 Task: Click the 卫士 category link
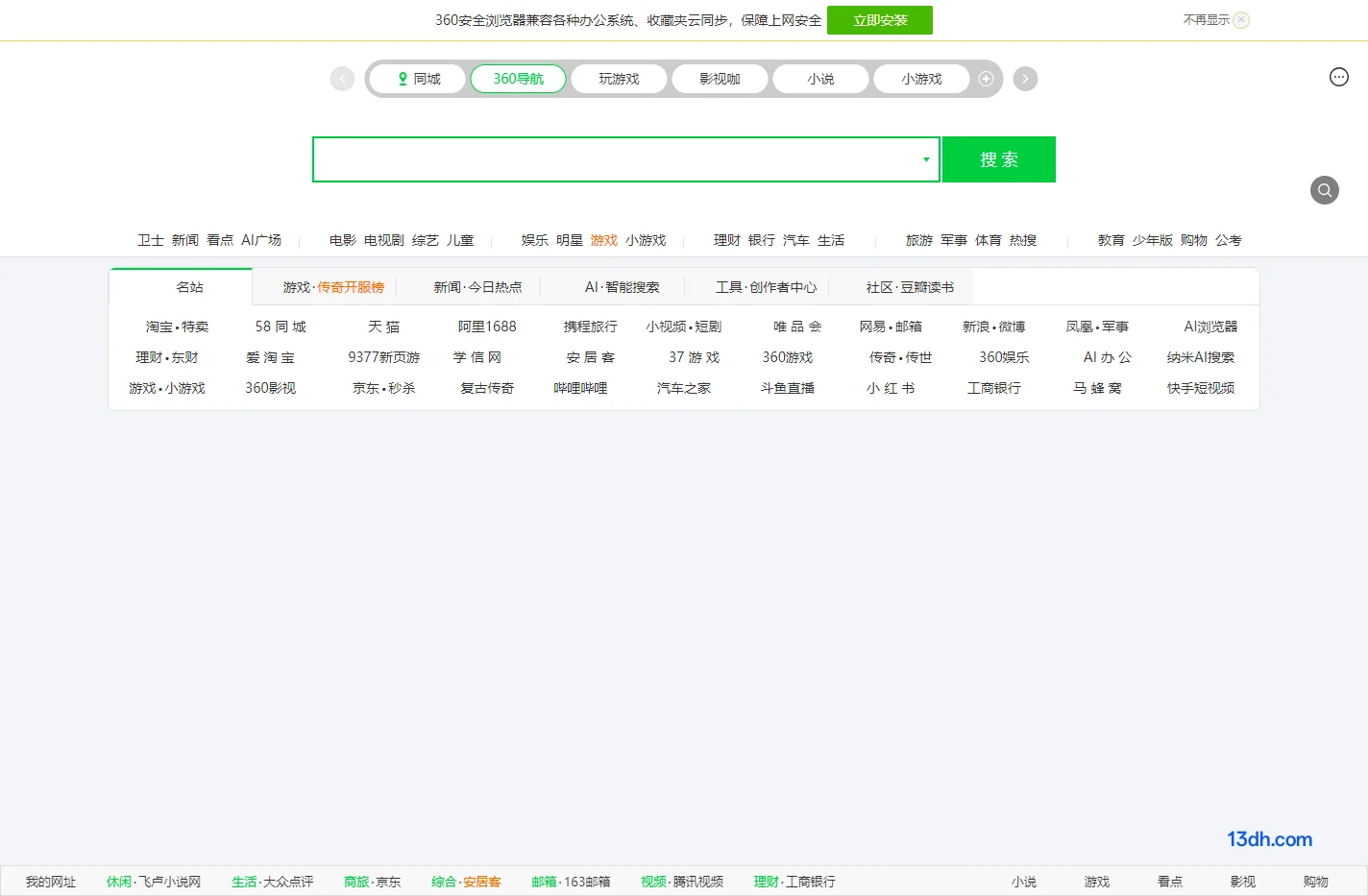click(x=151, y=240)
